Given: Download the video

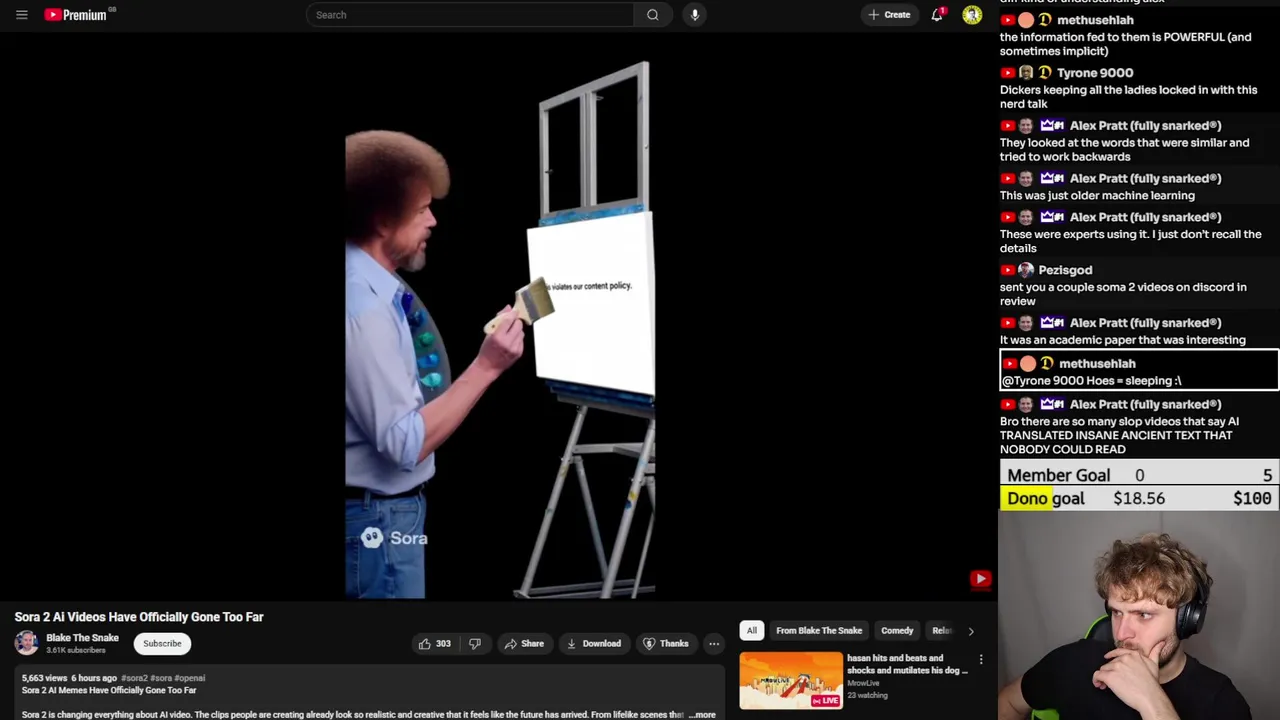Looking at the screenshot, I should pyautogui.click(x=593, y=644).
